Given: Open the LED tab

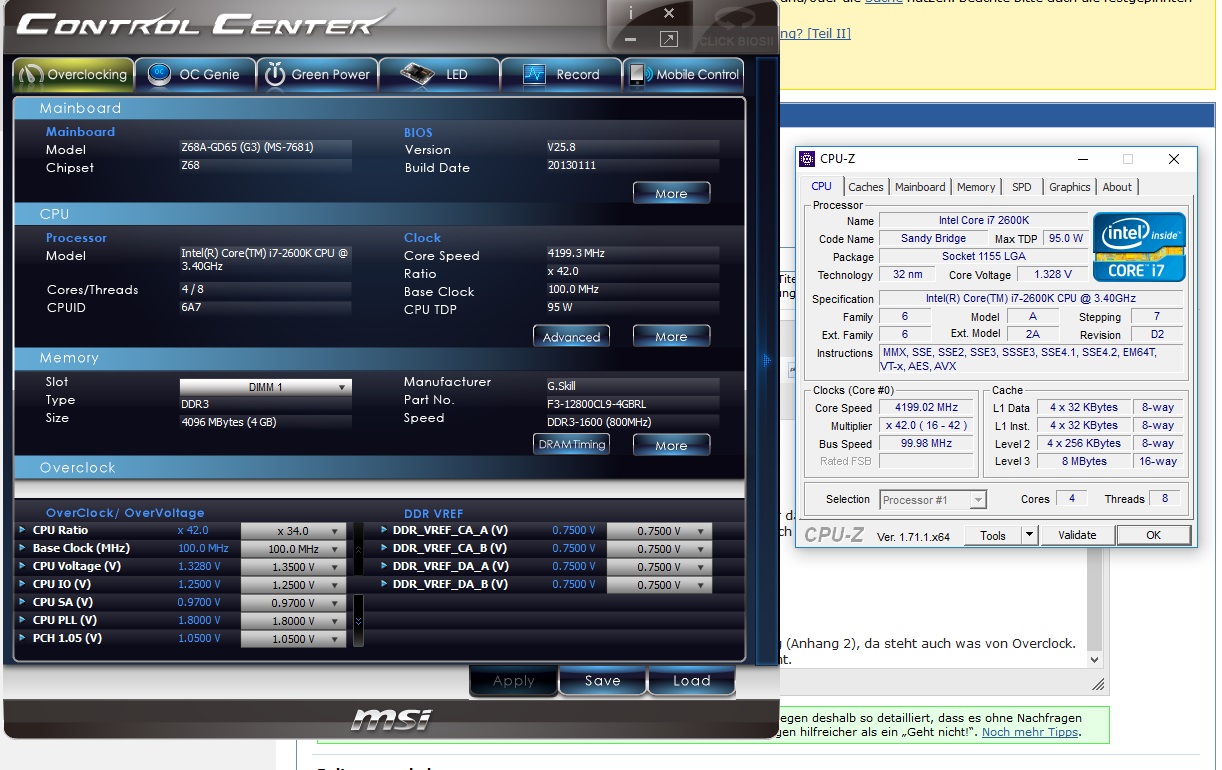Looking at the screenshot, I should point(439,74).
